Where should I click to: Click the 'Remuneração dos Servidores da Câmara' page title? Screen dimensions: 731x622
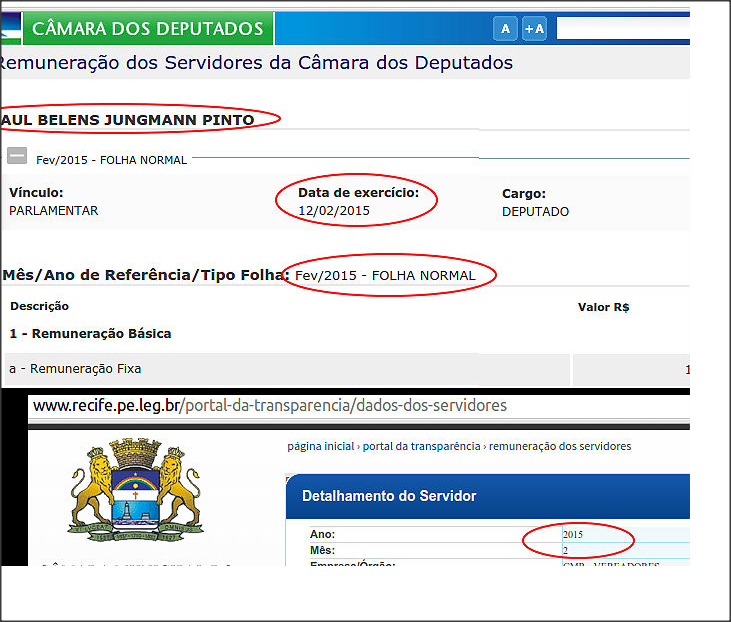click(x=255, y=63)
